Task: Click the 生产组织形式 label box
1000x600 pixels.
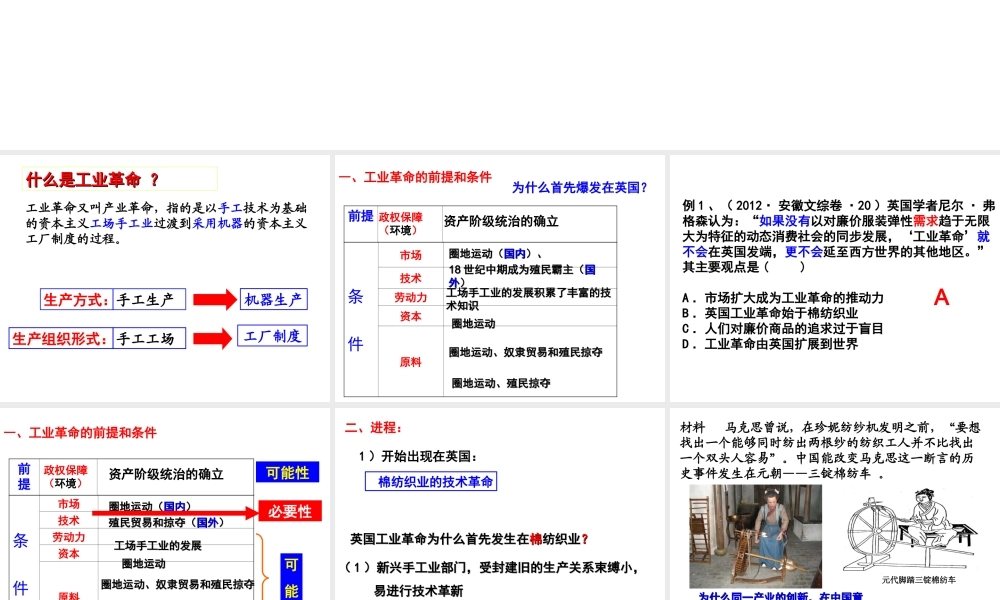Action: 60,339
